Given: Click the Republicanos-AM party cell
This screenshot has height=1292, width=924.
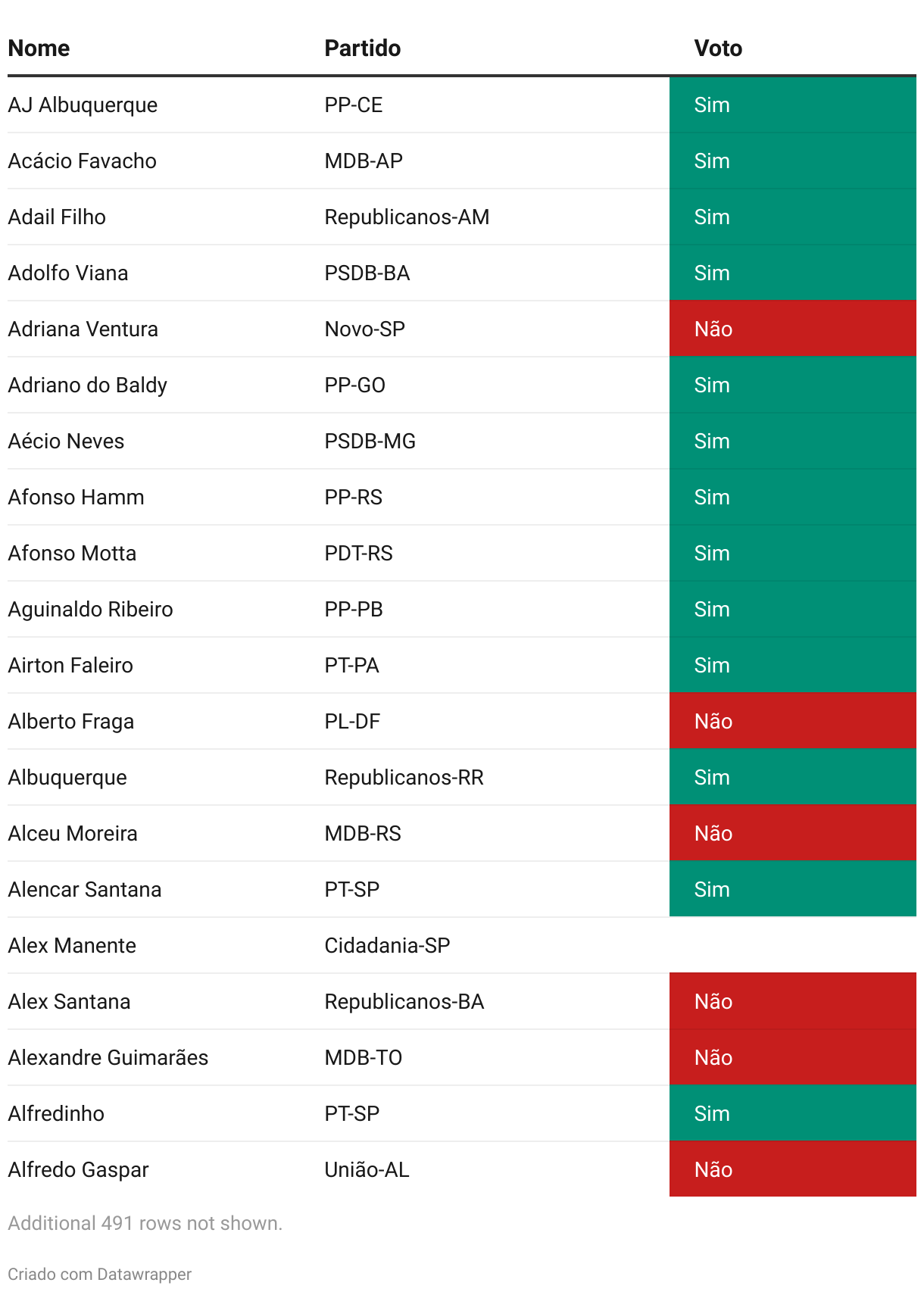Looking at the screenshot, I should [x=407, y=217].
